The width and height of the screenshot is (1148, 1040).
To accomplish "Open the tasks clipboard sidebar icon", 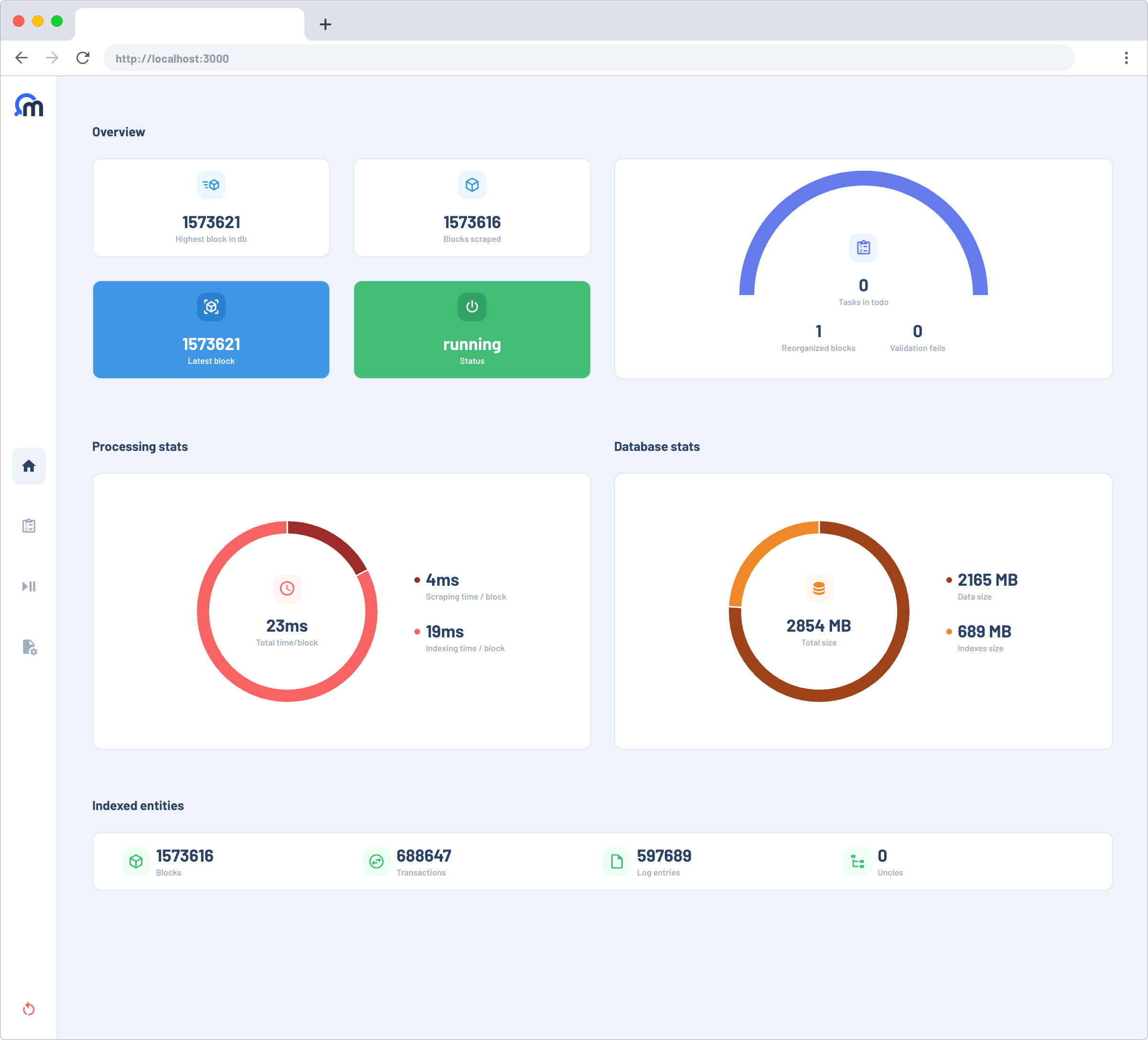I will coord(29,526).
